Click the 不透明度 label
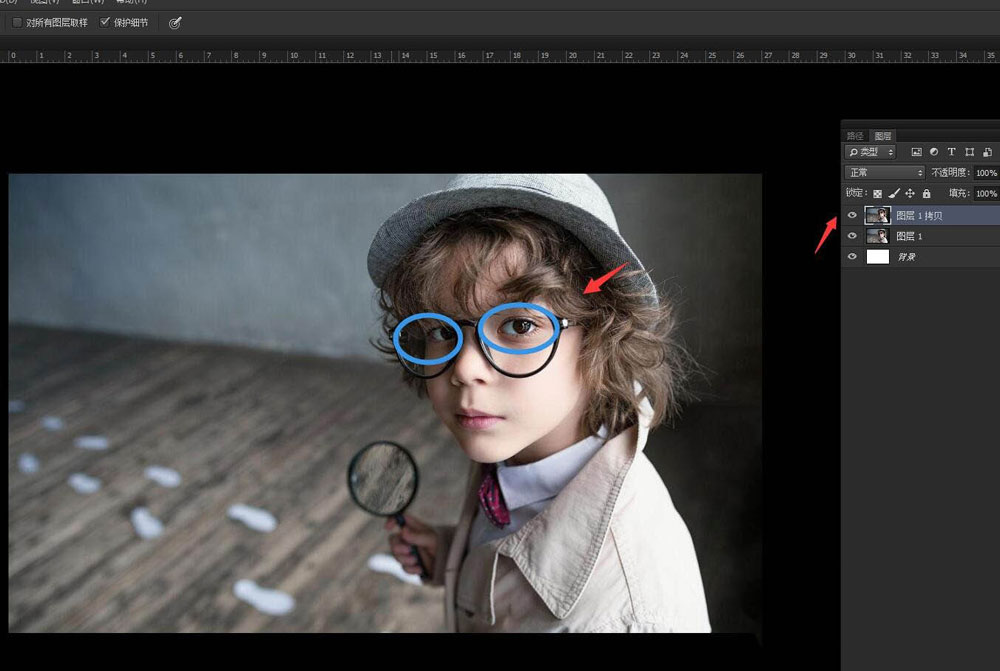Image resolution: width=1000 pixels, height=671 pixels. (950, 172)
